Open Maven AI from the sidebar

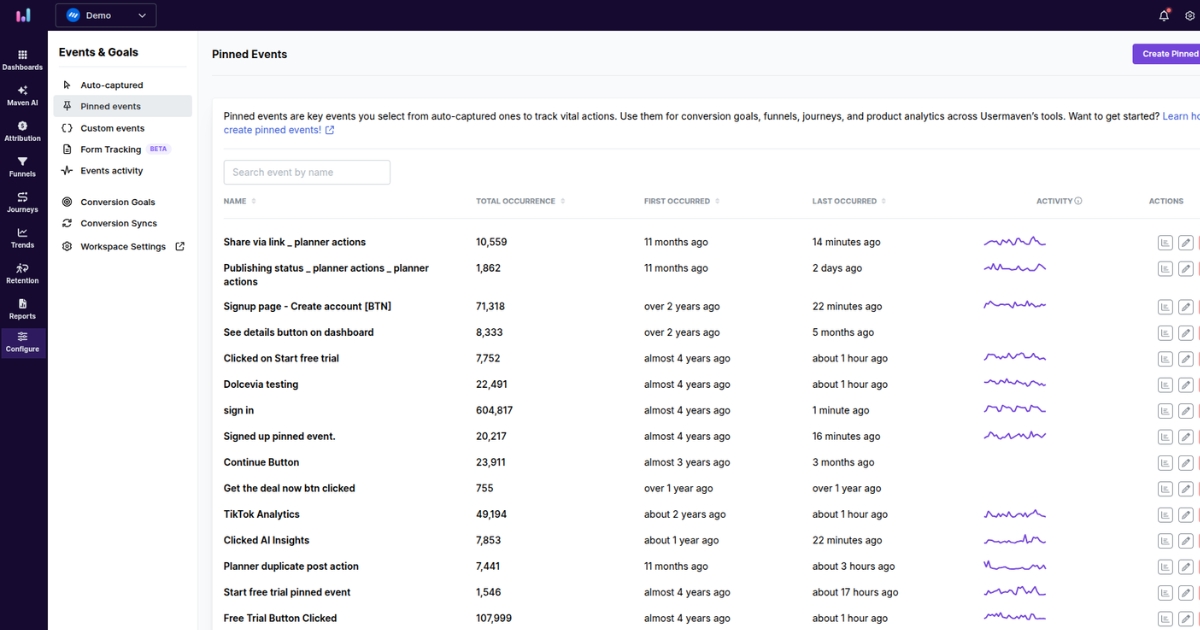pyautogui.click(x=23, y=95)
